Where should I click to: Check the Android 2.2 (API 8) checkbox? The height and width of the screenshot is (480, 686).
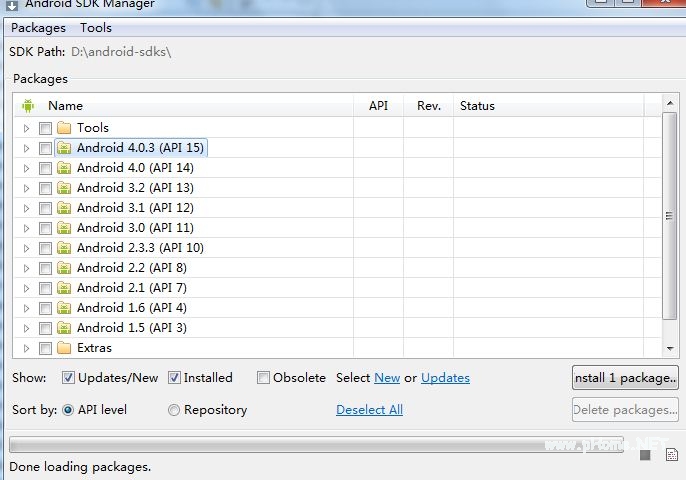(45, 268)
